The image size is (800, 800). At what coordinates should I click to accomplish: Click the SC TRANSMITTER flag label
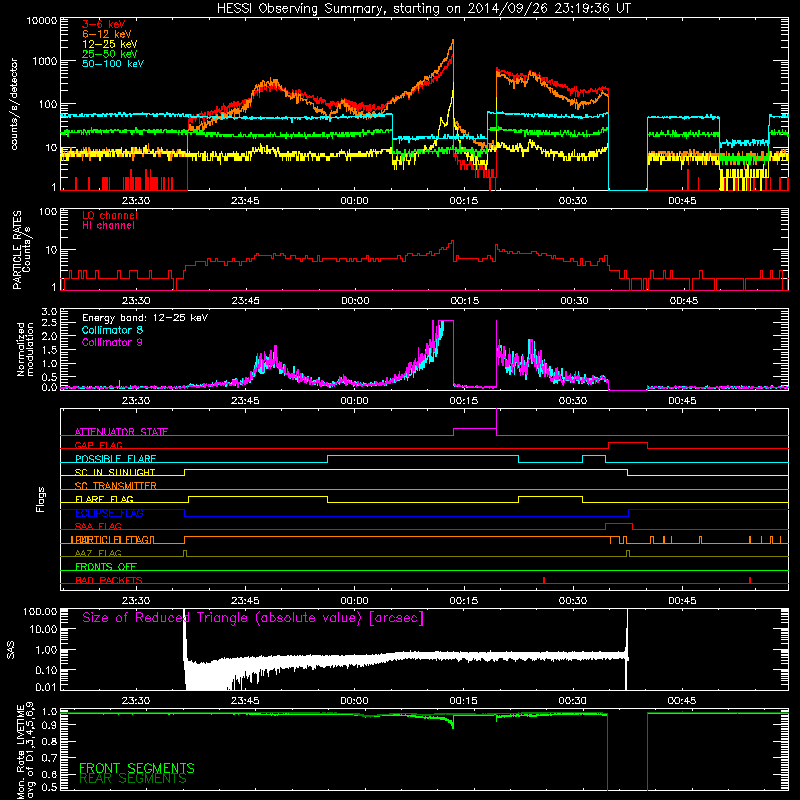click(x=116, y=486)
